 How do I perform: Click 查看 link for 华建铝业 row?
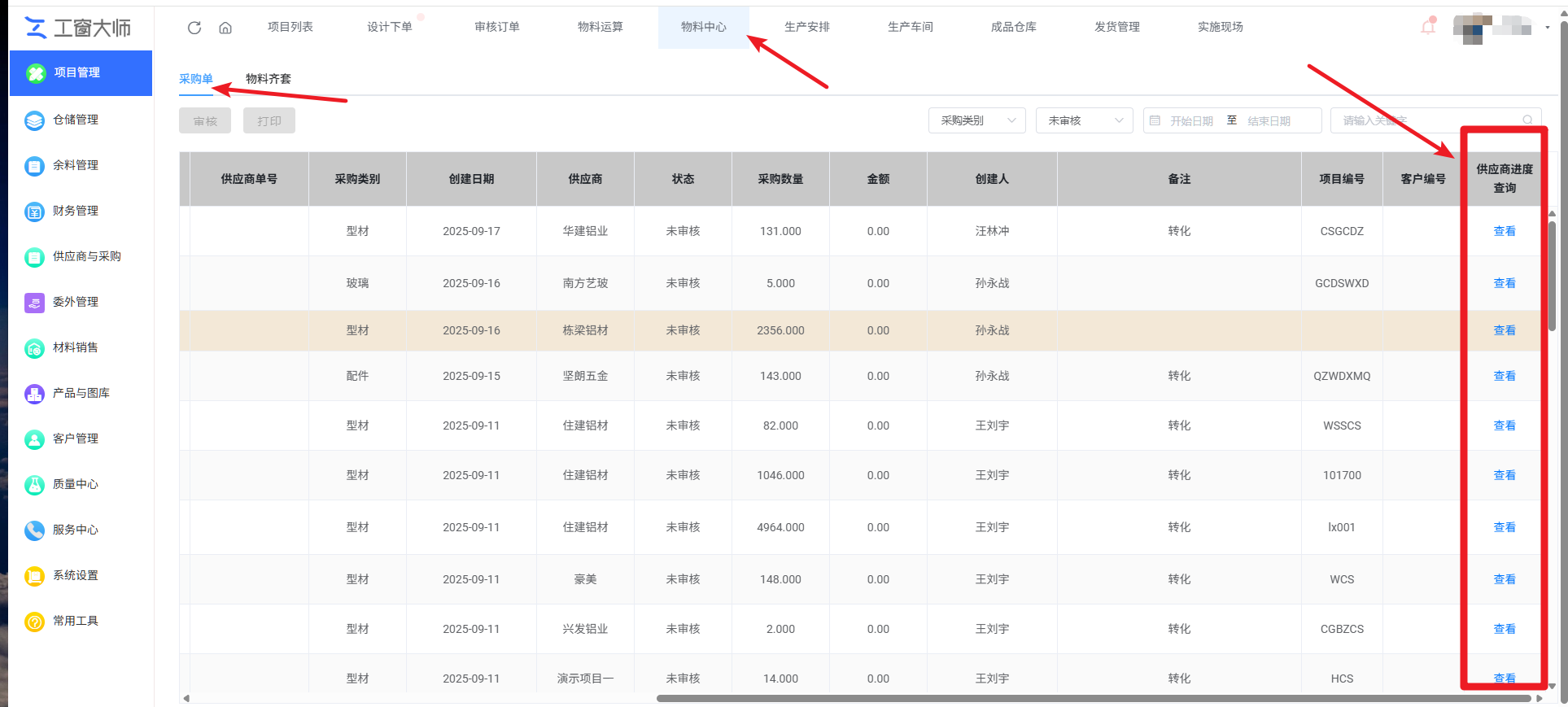tap(1504, 231)
